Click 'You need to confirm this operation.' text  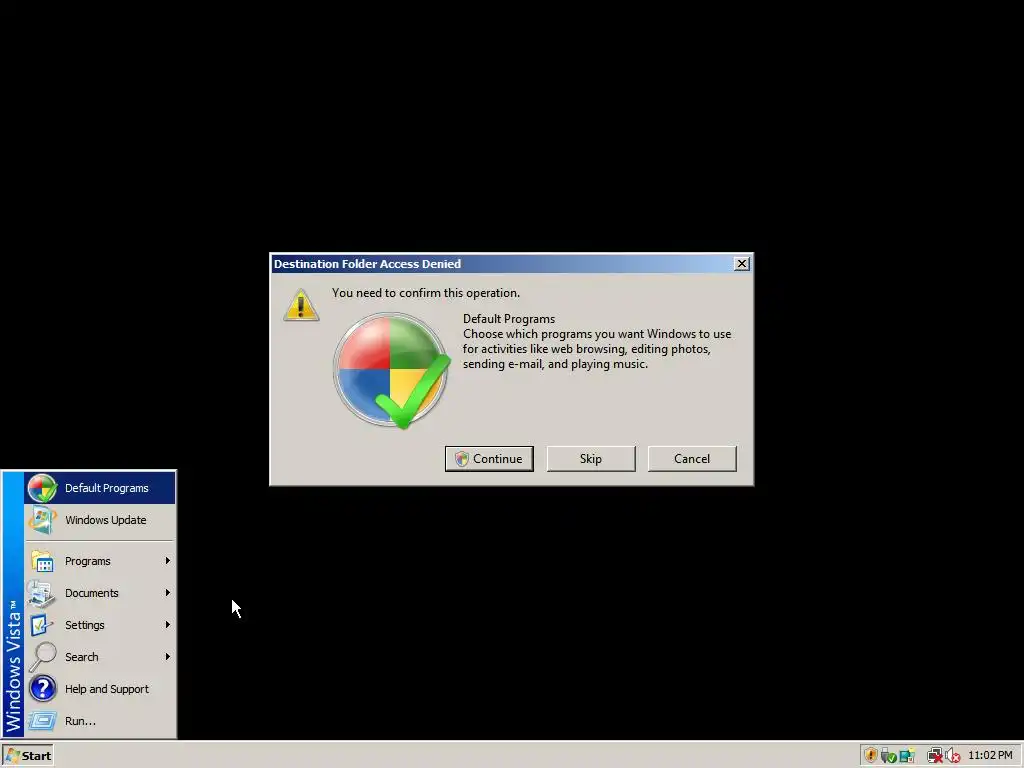point(426,293)
